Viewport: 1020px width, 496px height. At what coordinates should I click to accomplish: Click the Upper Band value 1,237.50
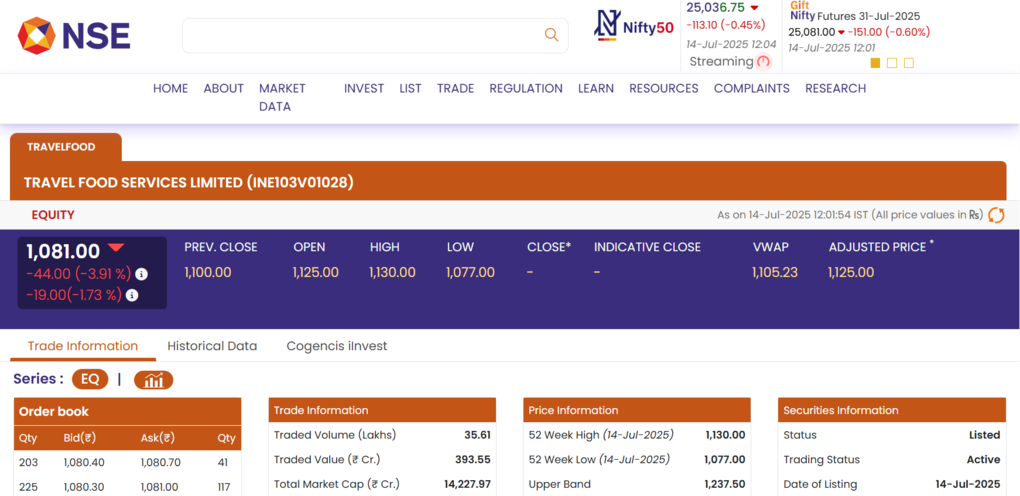[x=725, y=484]
